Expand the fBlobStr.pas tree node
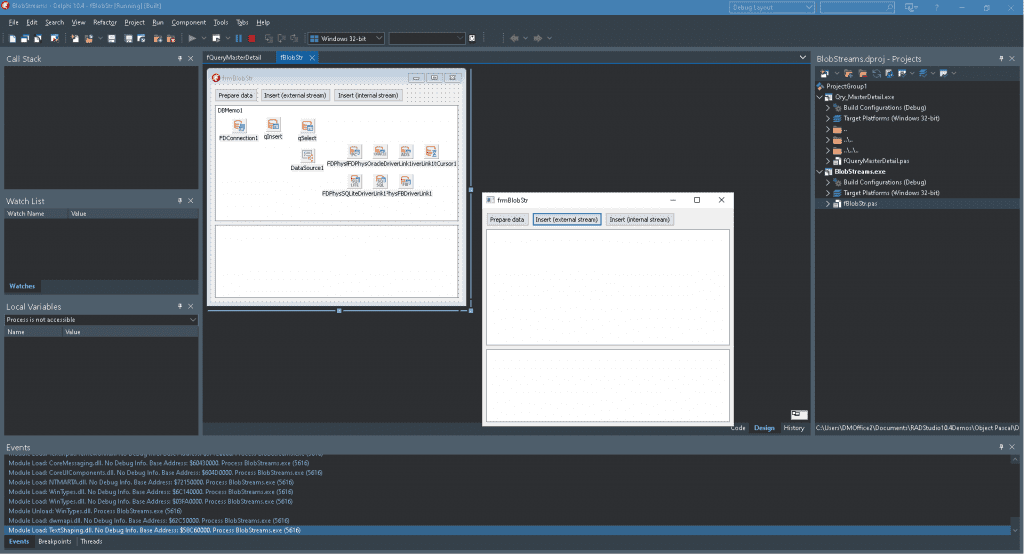 click(x=828, y=204)
